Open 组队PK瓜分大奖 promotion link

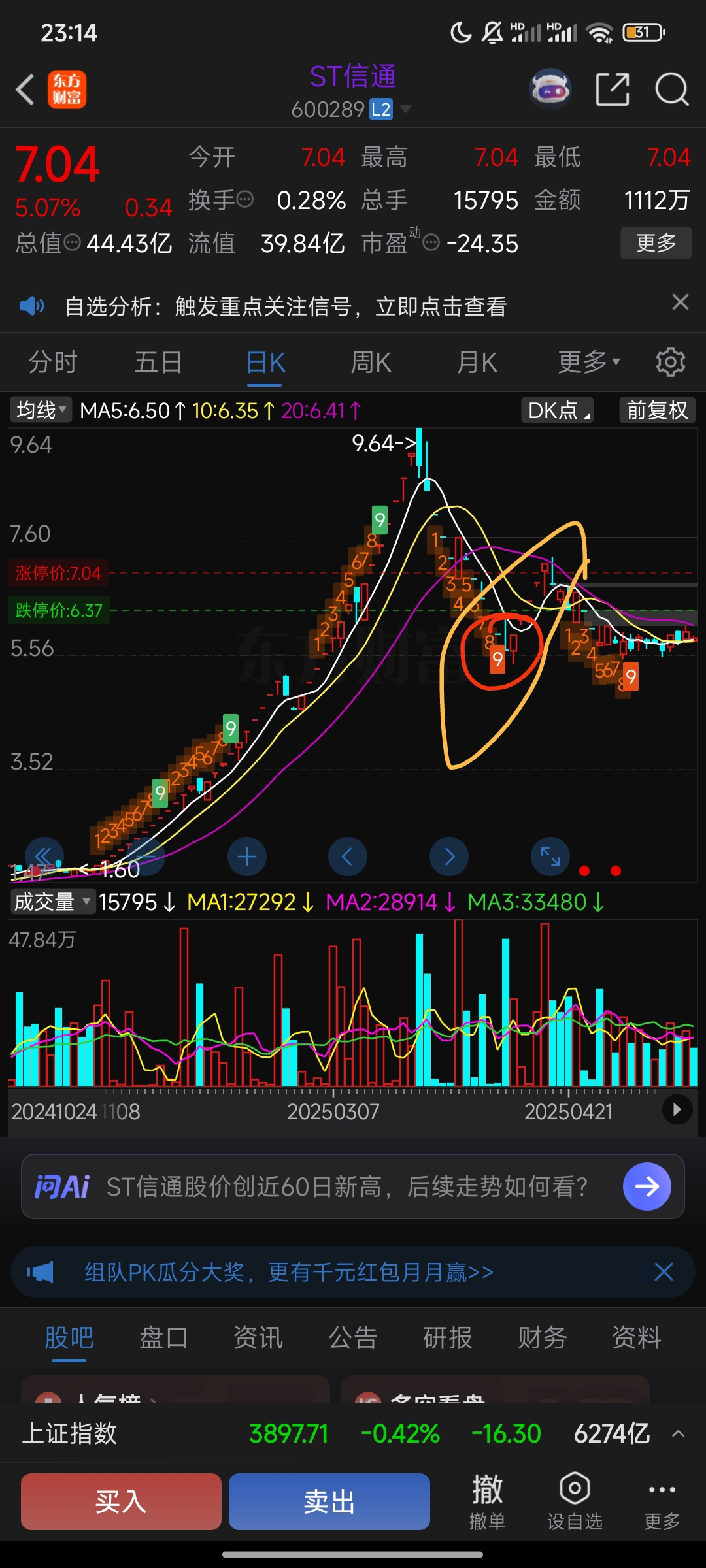pyautogui.click(x=289, y=1272)
